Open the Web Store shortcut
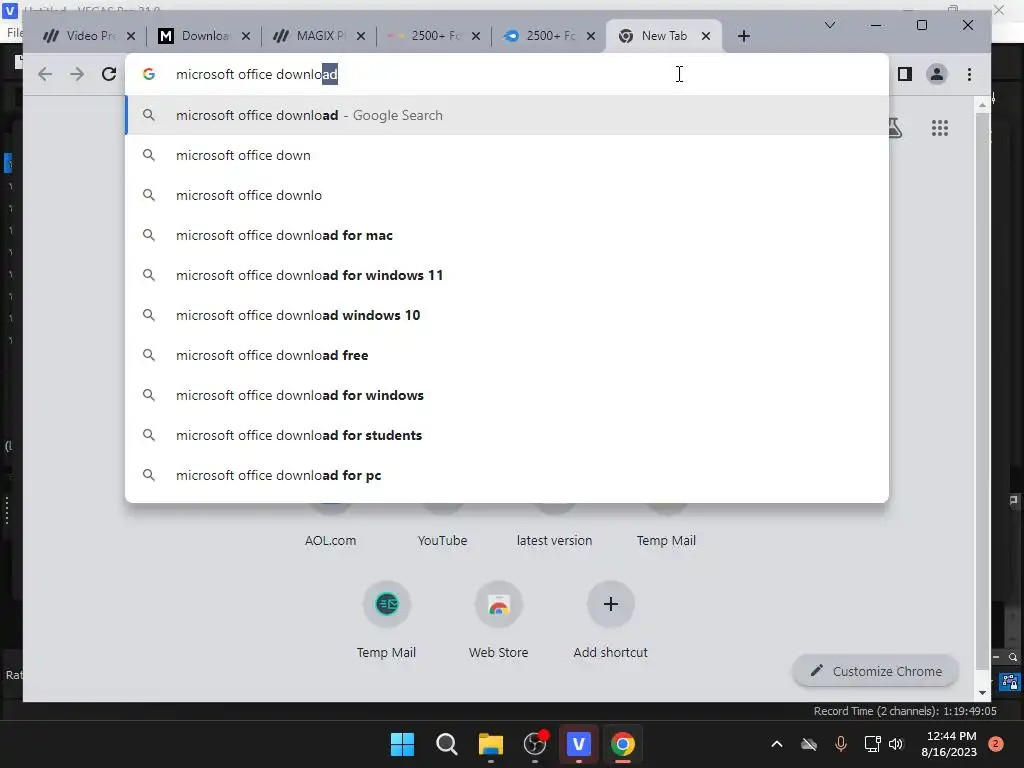The height and width of the screenshot is (768, 1024). pyautogui.click(x=498, y=618)
